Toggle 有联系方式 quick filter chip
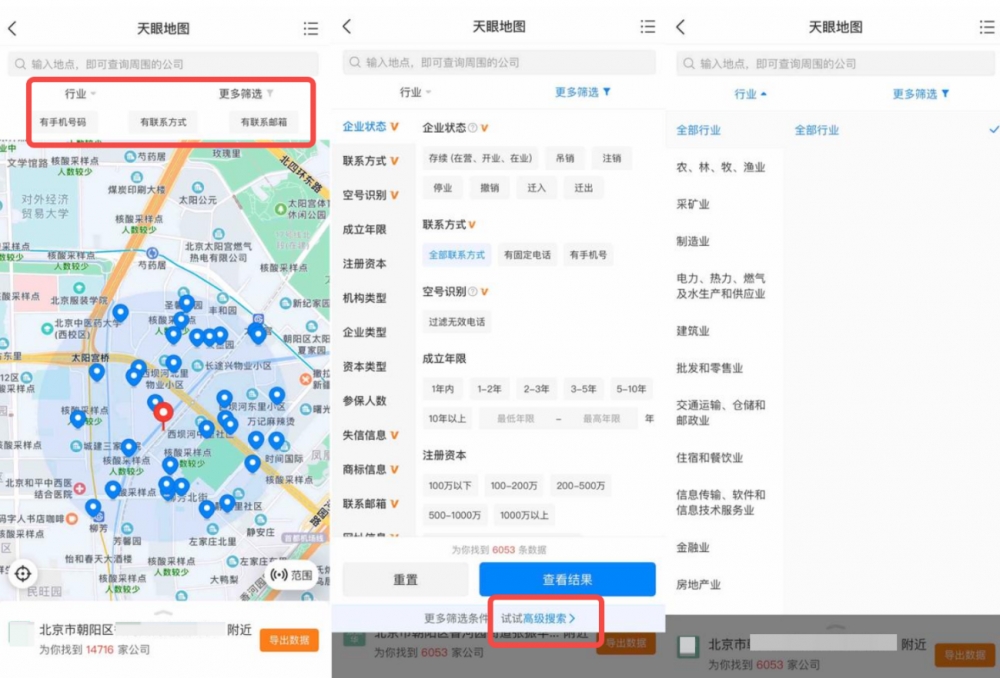Image resolution: width=1000 pixels, height=678 pixels. click(163, 122)
